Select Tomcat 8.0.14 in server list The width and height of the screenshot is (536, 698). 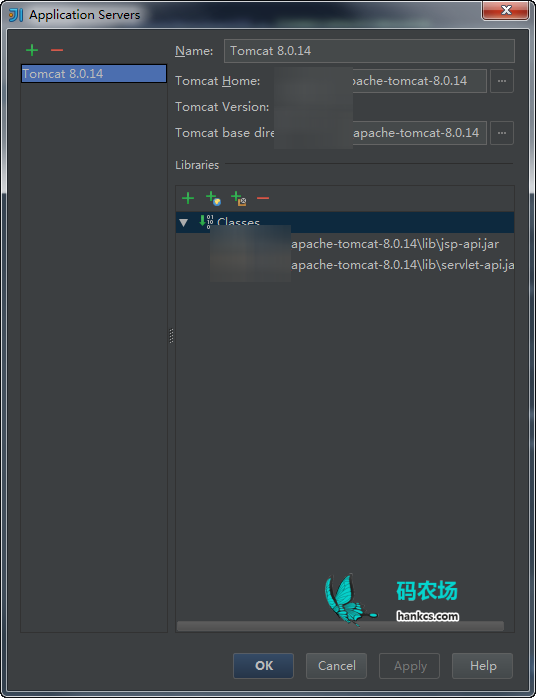[x=94, y=73]
